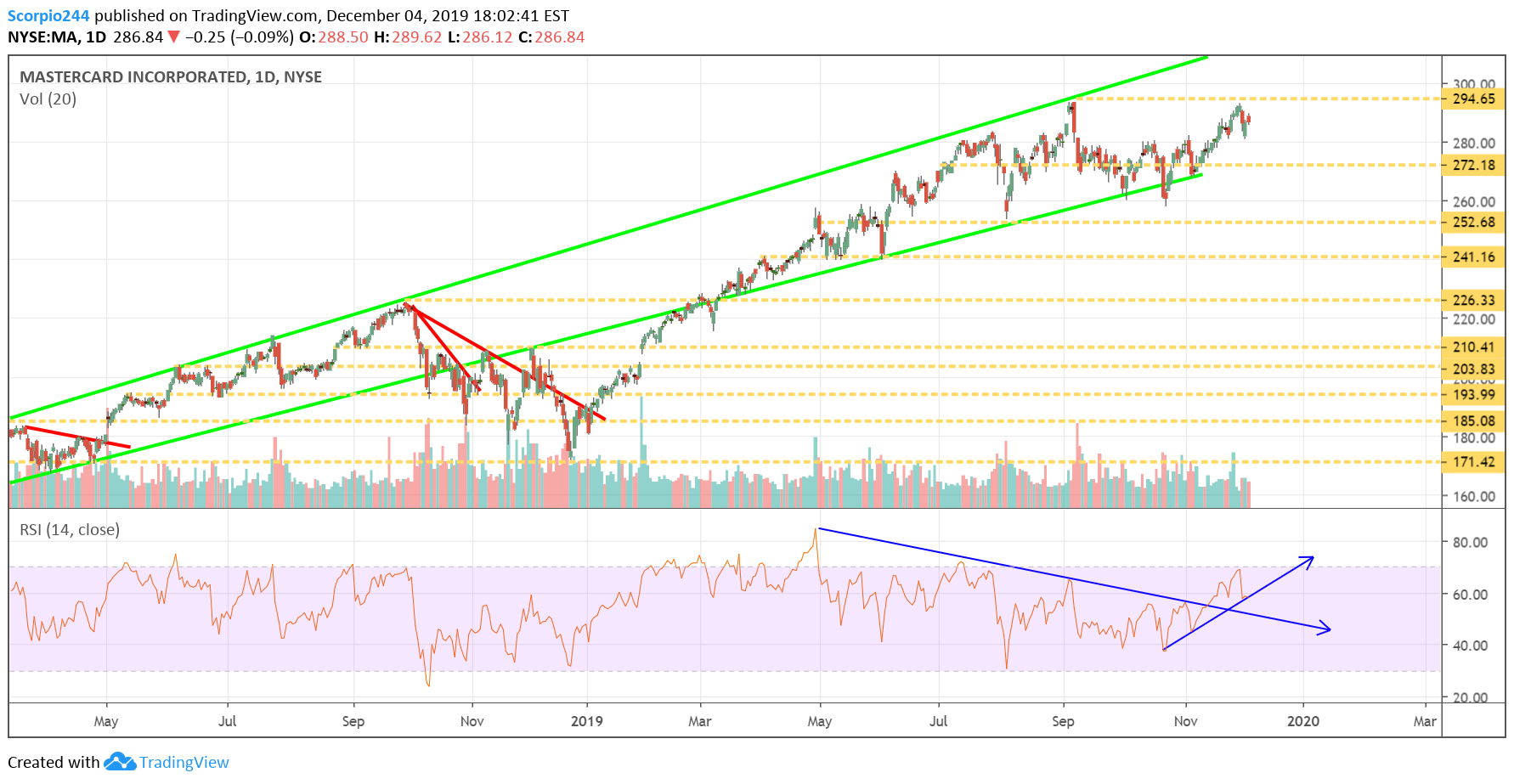Click the RSI 40.00 axis value
Viewport: 1514px width, 784px height.
point(1470,646)
